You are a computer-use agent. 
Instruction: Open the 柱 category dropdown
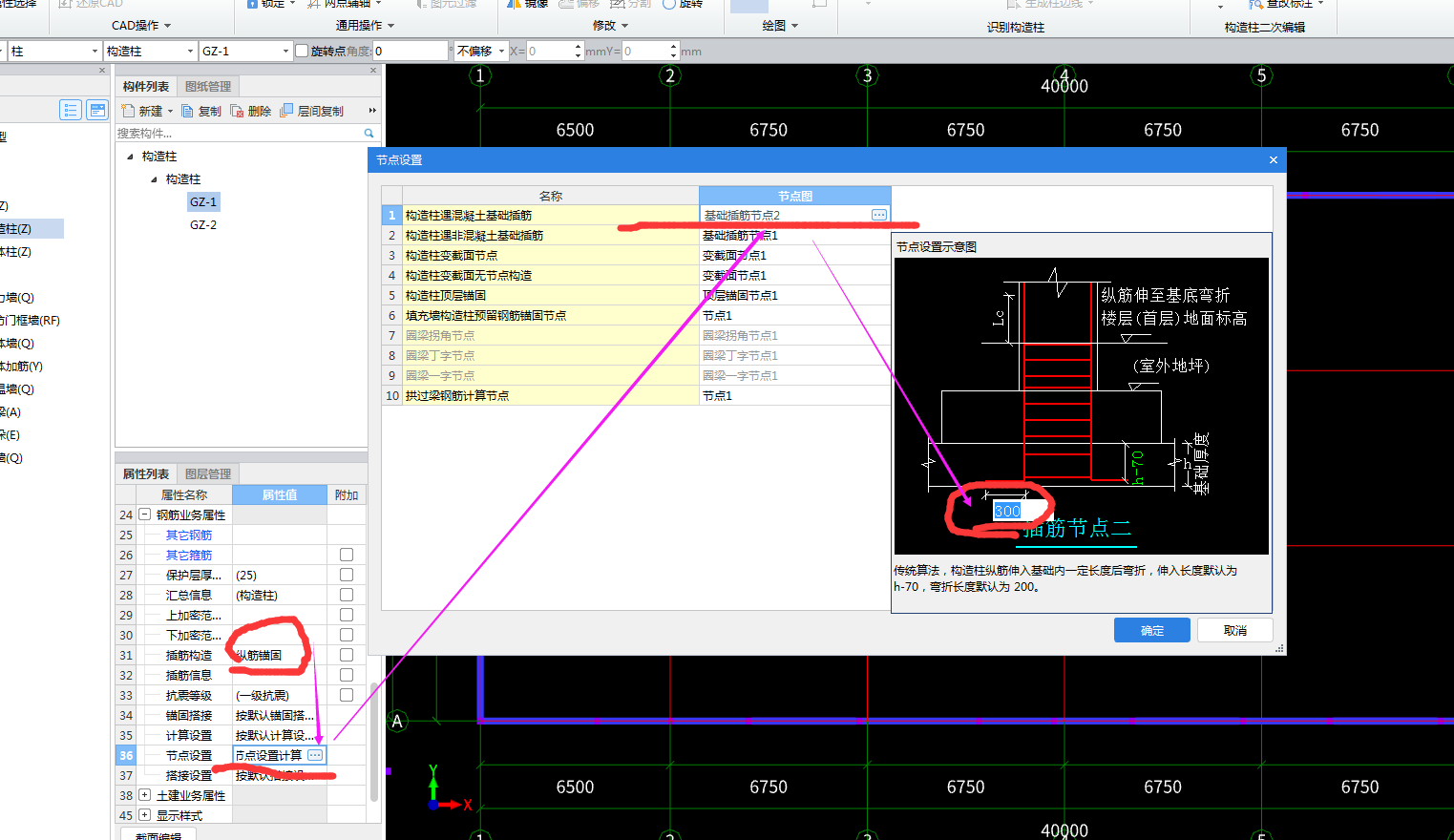(95, 51)
